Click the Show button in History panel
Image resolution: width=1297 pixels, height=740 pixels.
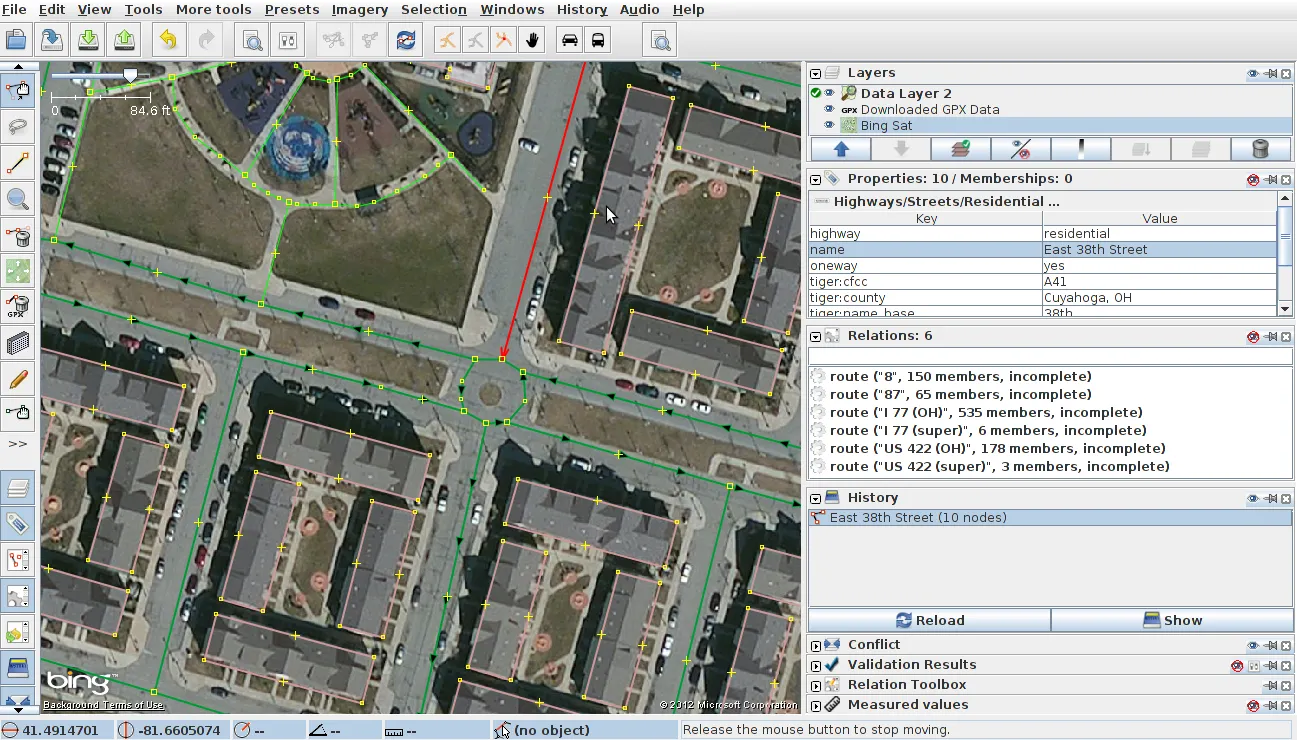(x=1172, y=619)
